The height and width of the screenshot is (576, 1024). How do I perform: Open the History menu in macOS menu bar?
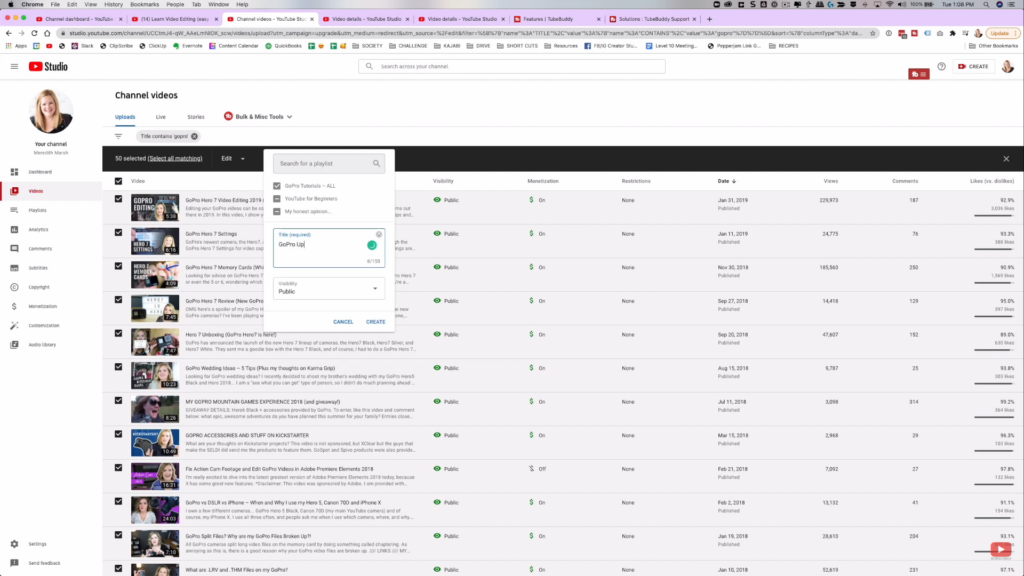pos(113,5)
